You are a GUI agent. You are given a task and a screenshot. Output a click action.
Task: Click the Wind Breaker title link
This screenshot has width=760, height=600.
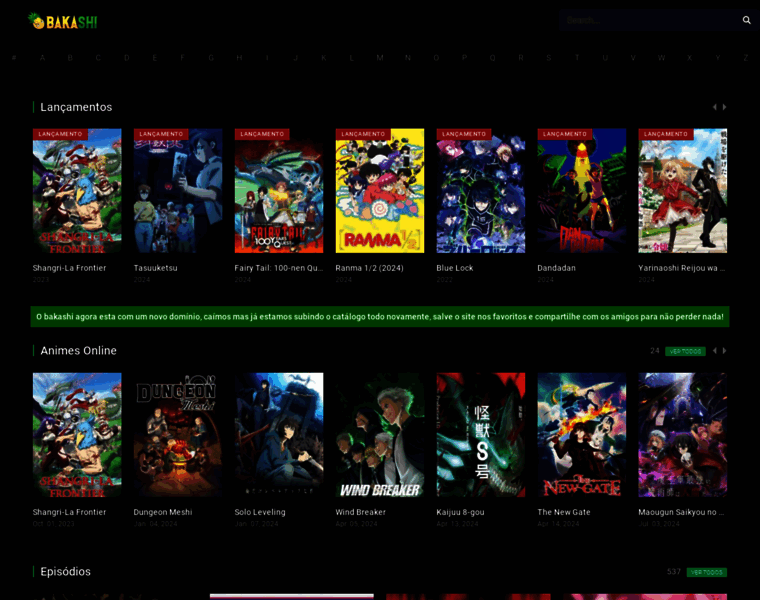(361, 512)
